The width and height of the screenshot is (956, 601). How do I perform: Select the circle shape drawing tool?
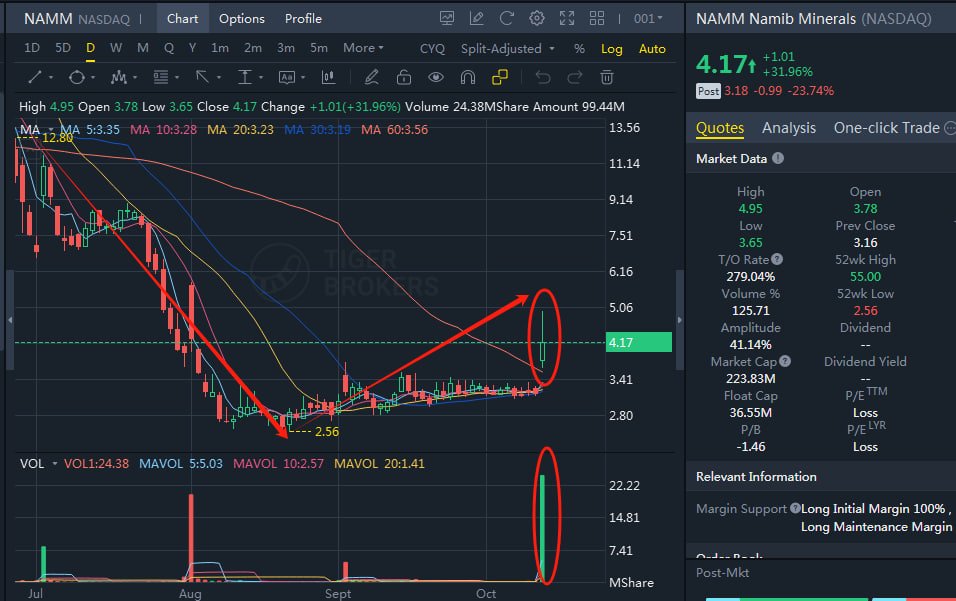click(77, 77)
